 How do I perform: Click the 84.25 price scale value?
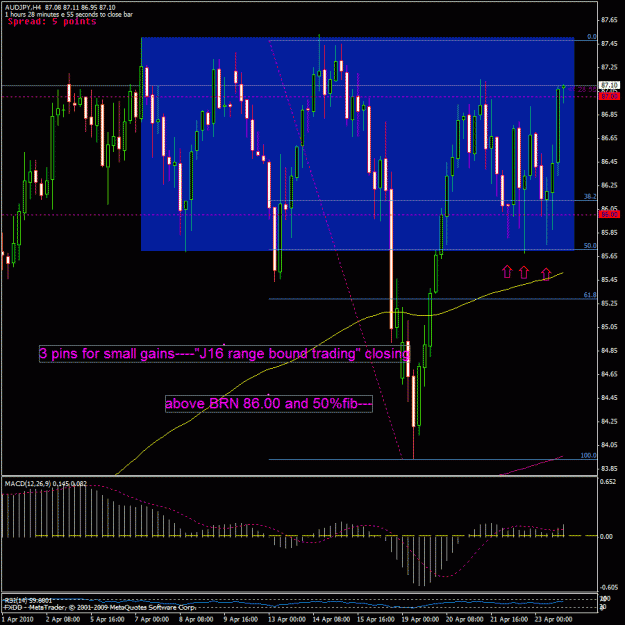pos(609,421)
